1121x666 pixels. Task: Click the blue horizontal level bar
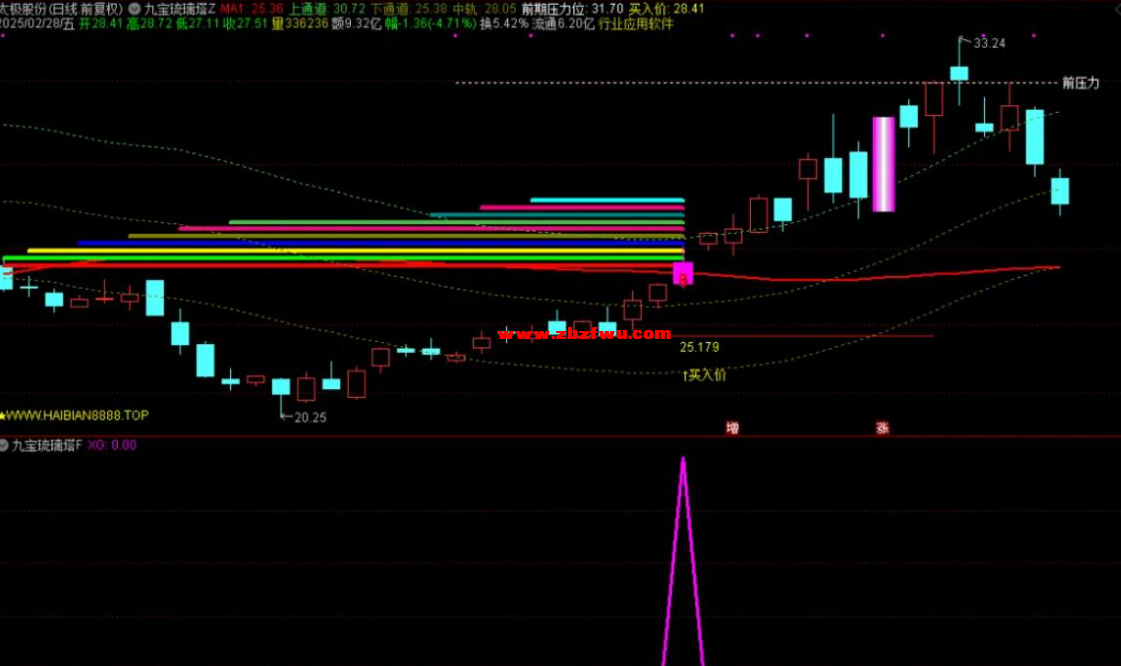[381, 244]
